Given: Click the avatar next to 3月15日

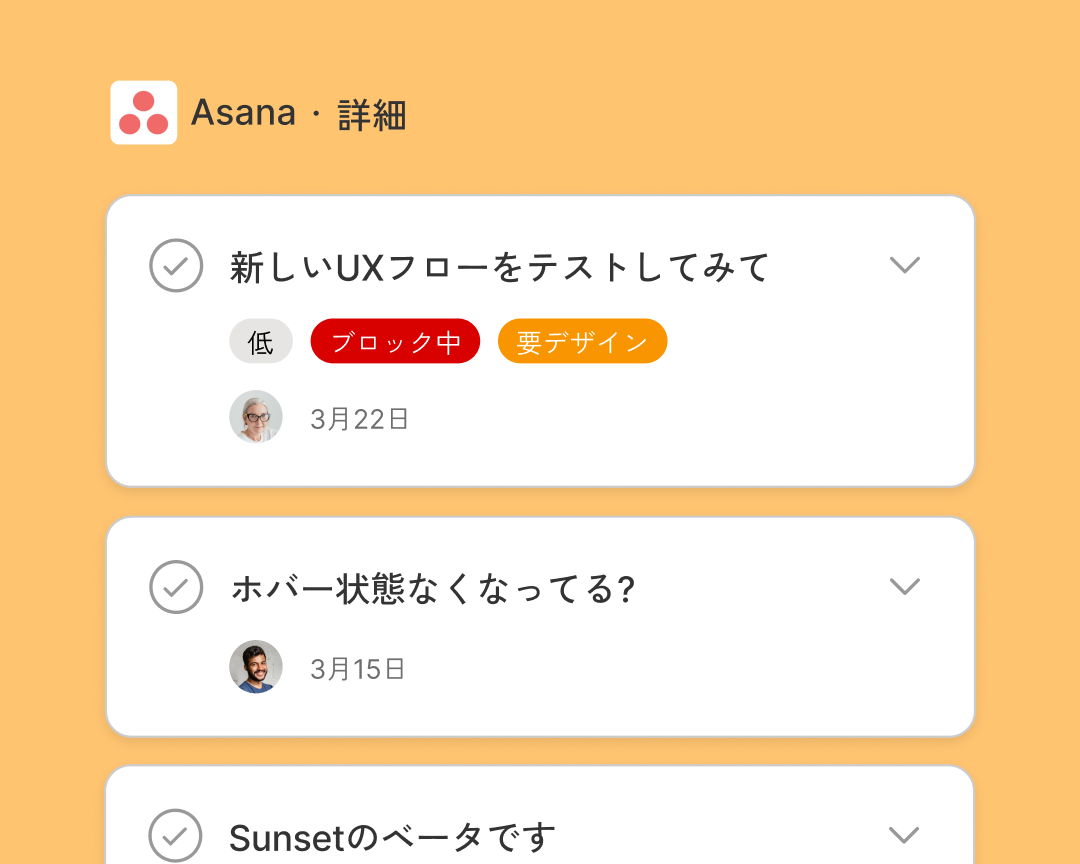Looking at the screenshot, I should point(256,667).
